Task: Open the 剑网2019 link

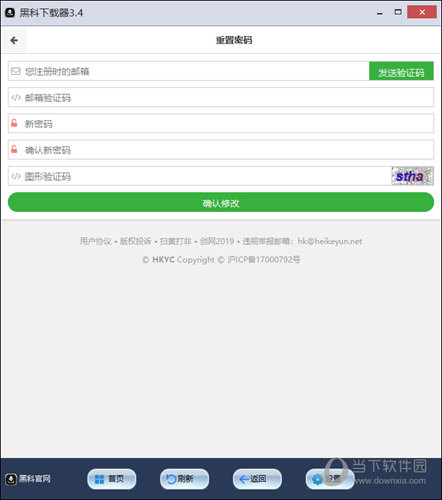Action: coord(217,241)
